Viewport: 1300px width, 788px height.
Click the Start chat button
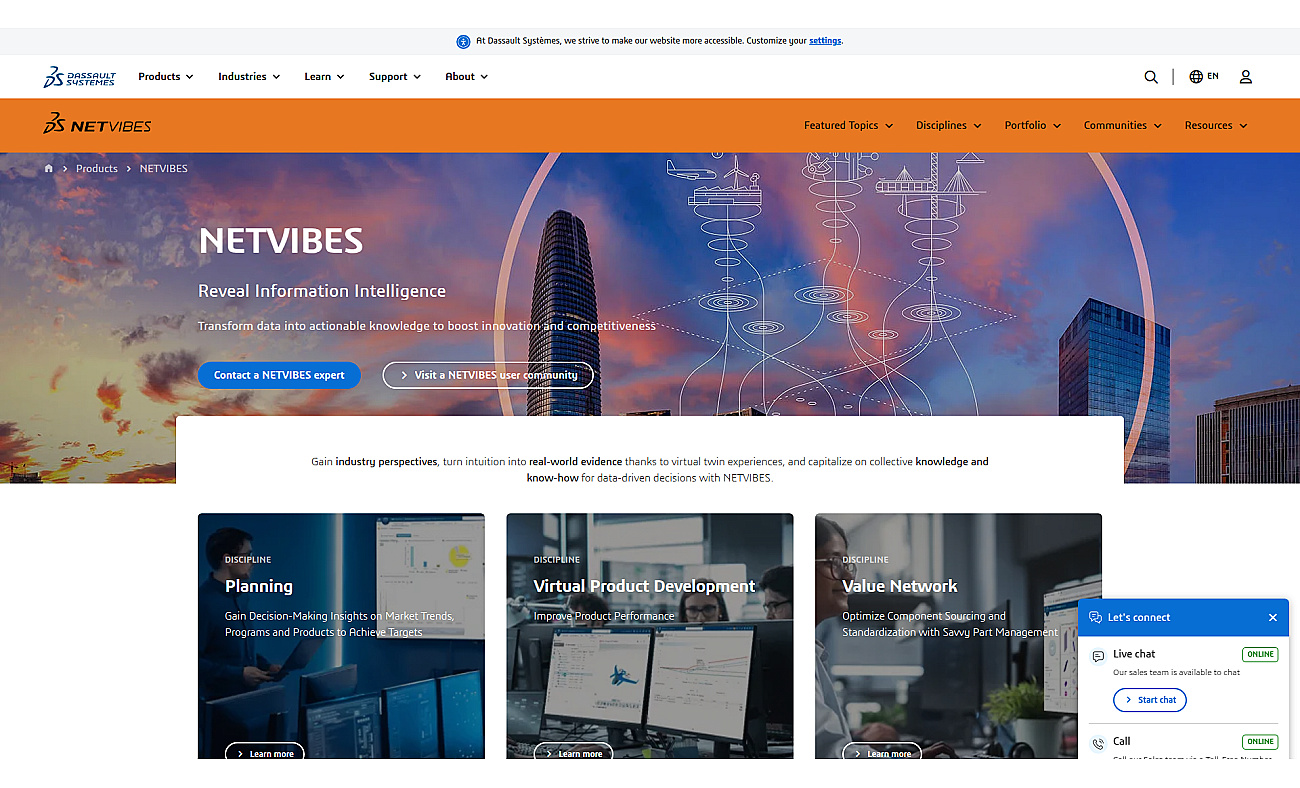1150,700
